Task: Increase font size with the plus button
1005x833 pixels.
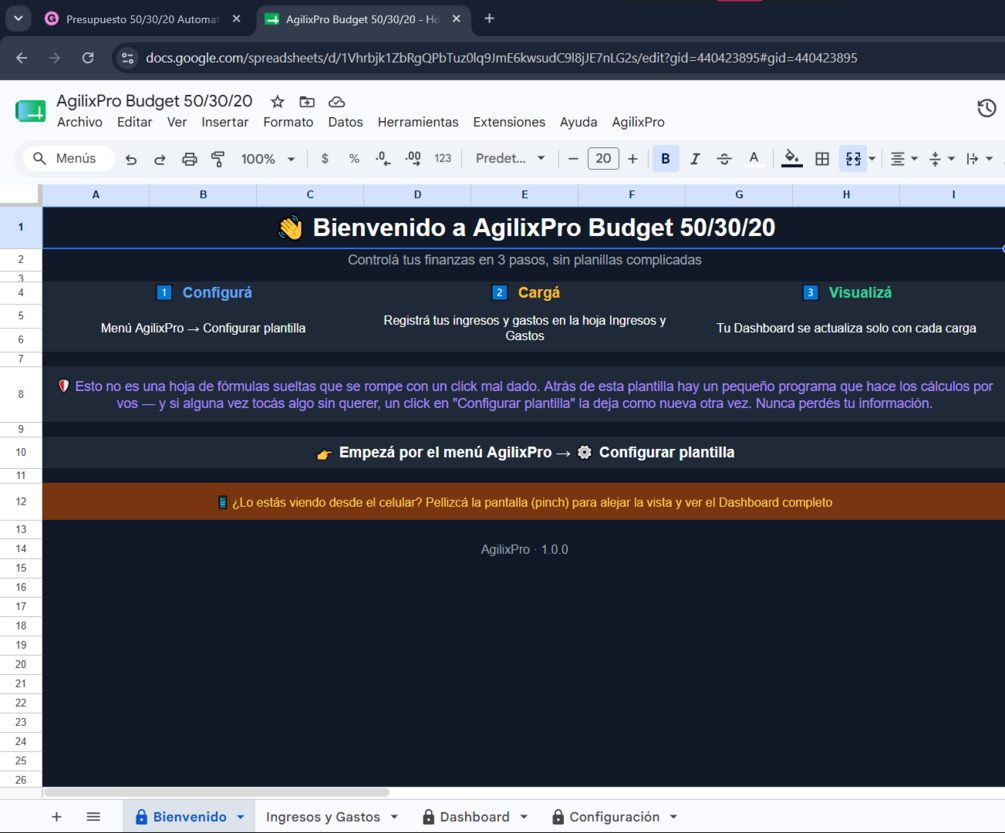Action: [633, 158]
